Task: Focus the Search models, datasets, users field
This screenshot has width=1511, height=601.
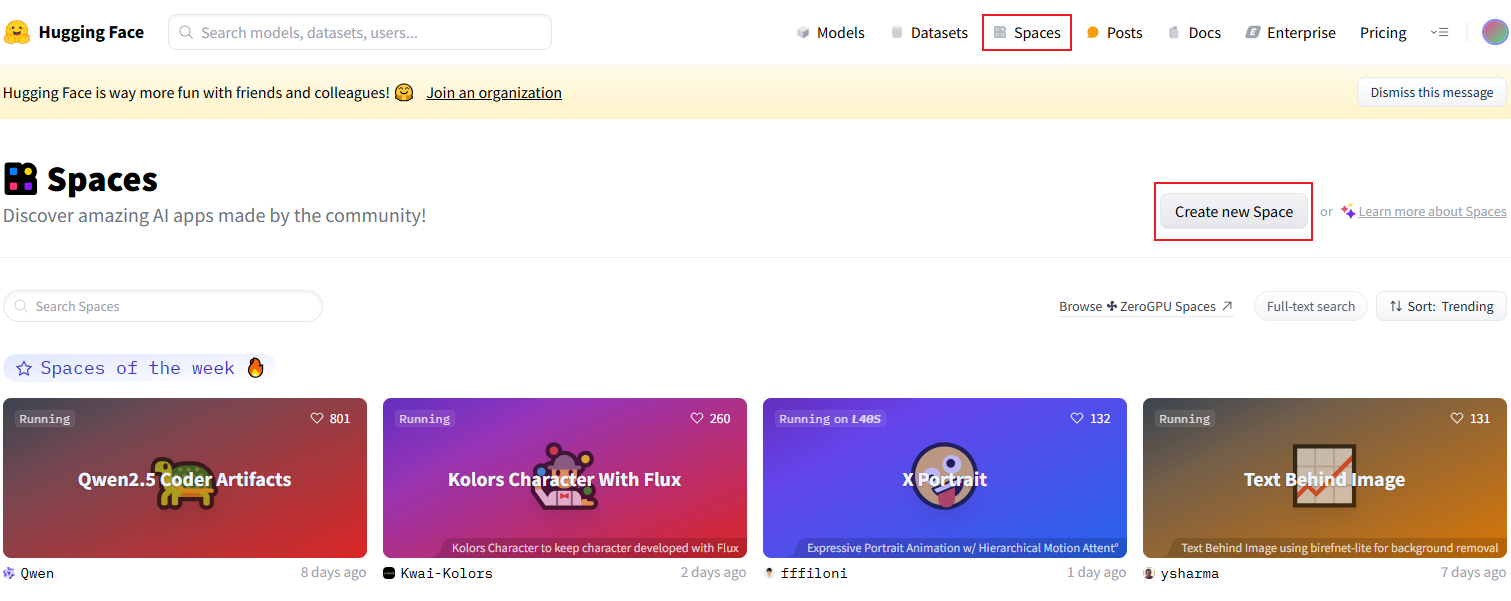Action: coord(360,32)
